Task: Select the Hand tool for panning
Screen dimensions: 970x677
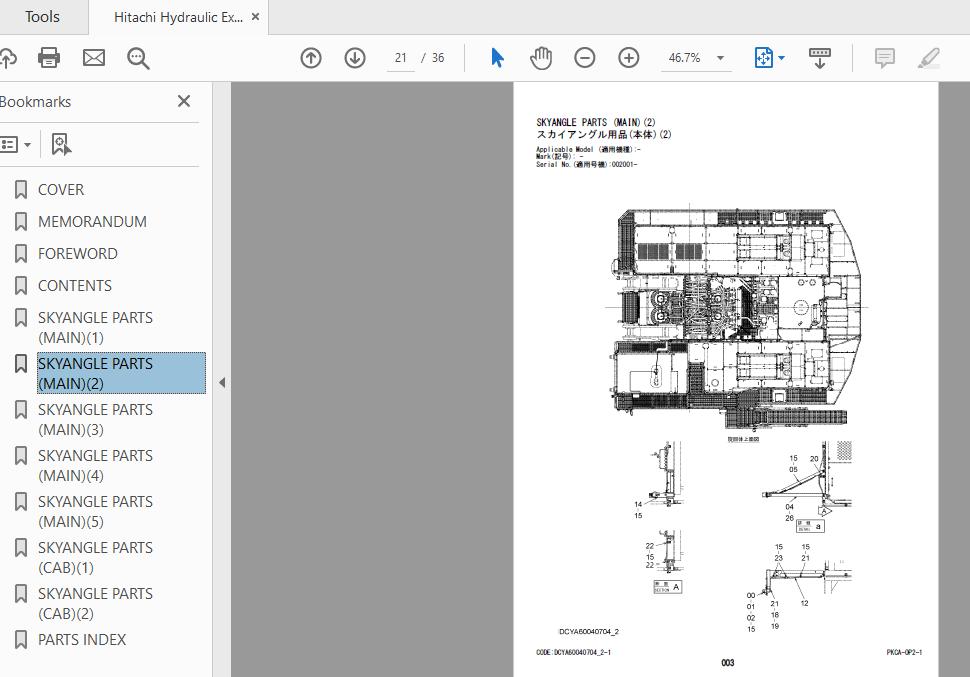Action: [541, 57]
